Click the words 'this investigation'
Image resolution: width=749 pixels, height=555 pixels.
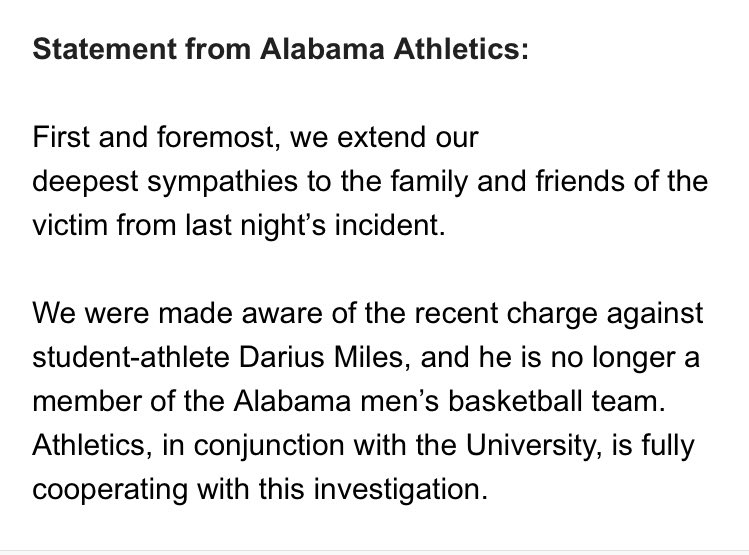[x=370, y=489]
